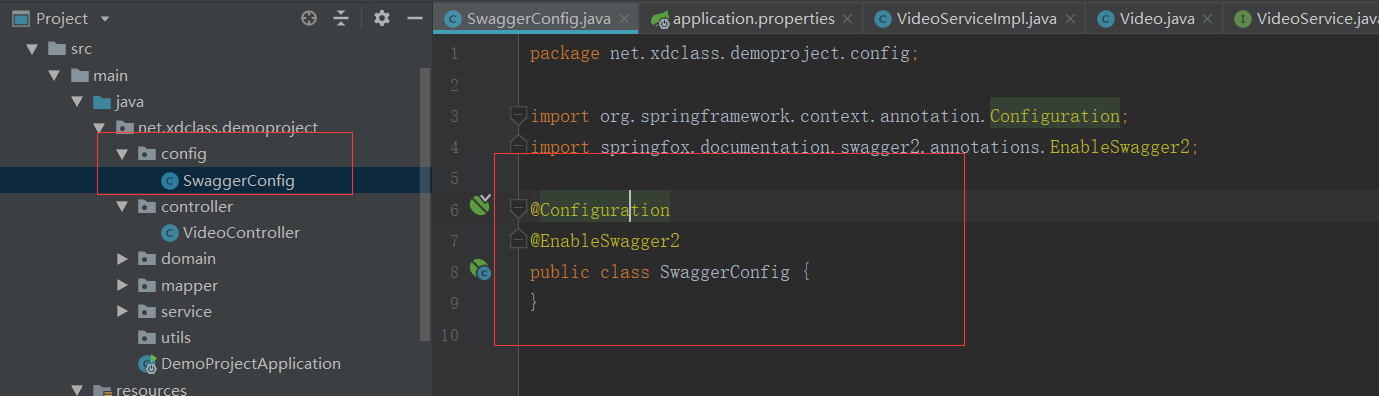Image resolution: width=1379 pixels, height=396 pixels.
Task: Select the utils package
Action: (x=175, y=337)
